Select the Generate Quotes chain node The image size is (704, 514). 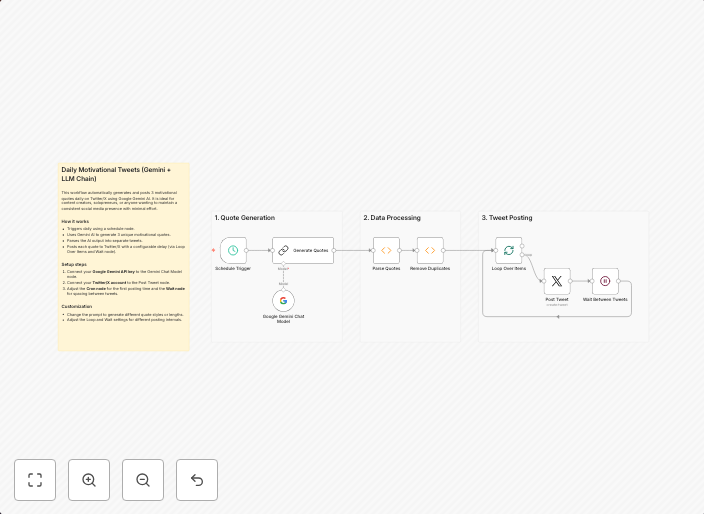(x=303, y=250)
